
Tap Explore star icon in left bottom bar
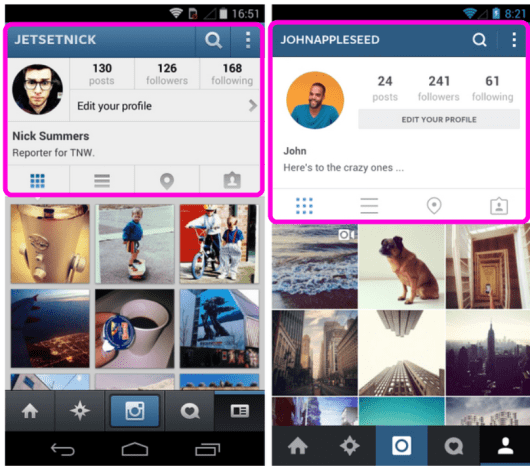click(x=80, y=411)
